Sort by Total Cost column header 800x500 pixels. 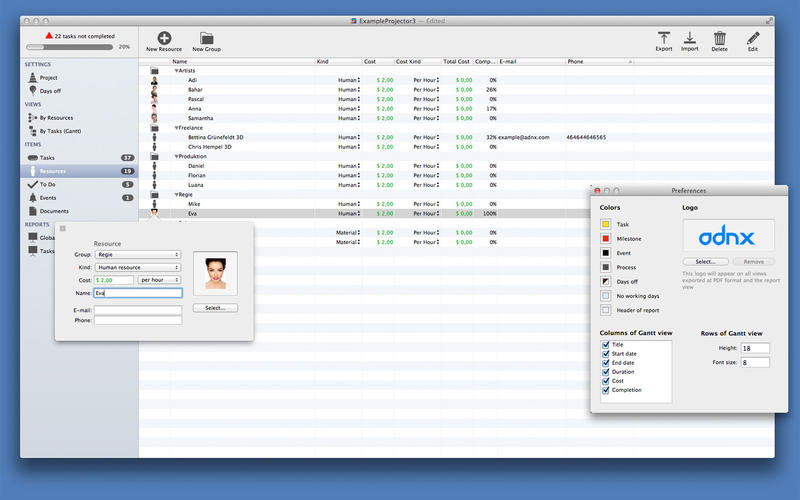[457, 62]
